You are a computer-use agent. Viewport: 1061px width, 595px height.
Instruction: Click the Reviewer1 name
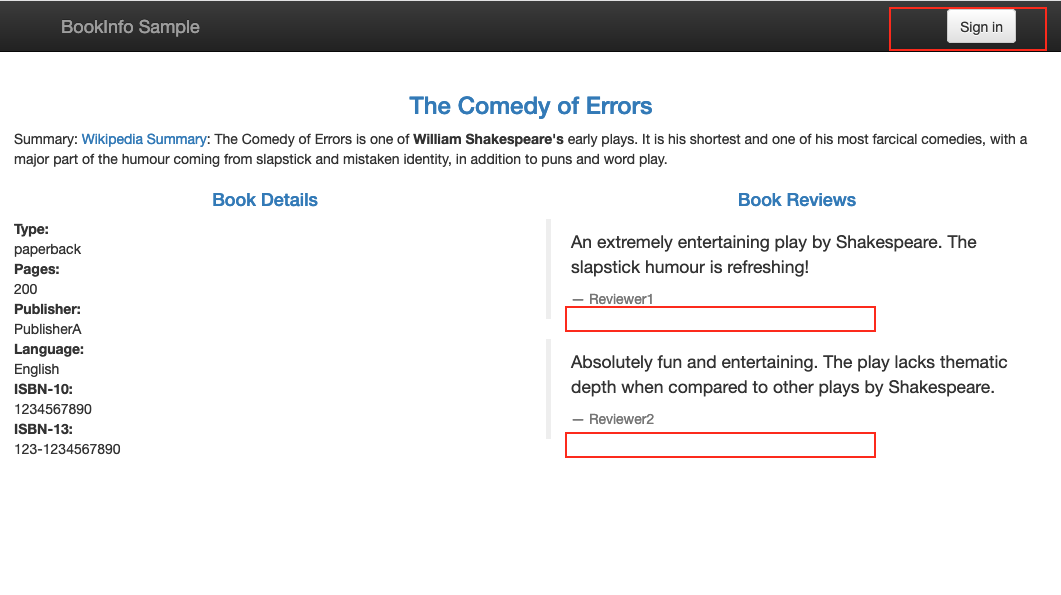click(x=620, y=299)
